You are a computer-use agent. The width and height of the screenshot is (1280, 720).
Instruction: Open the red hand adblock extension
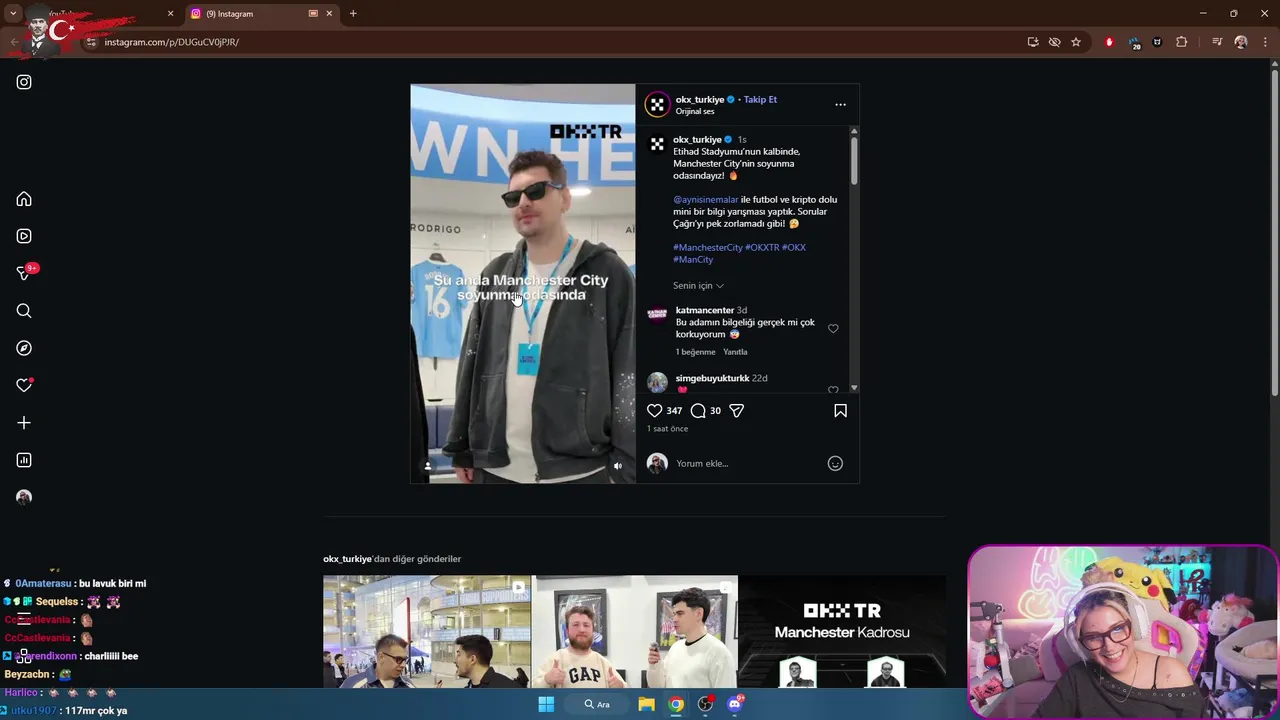[x=1109, y=42]
